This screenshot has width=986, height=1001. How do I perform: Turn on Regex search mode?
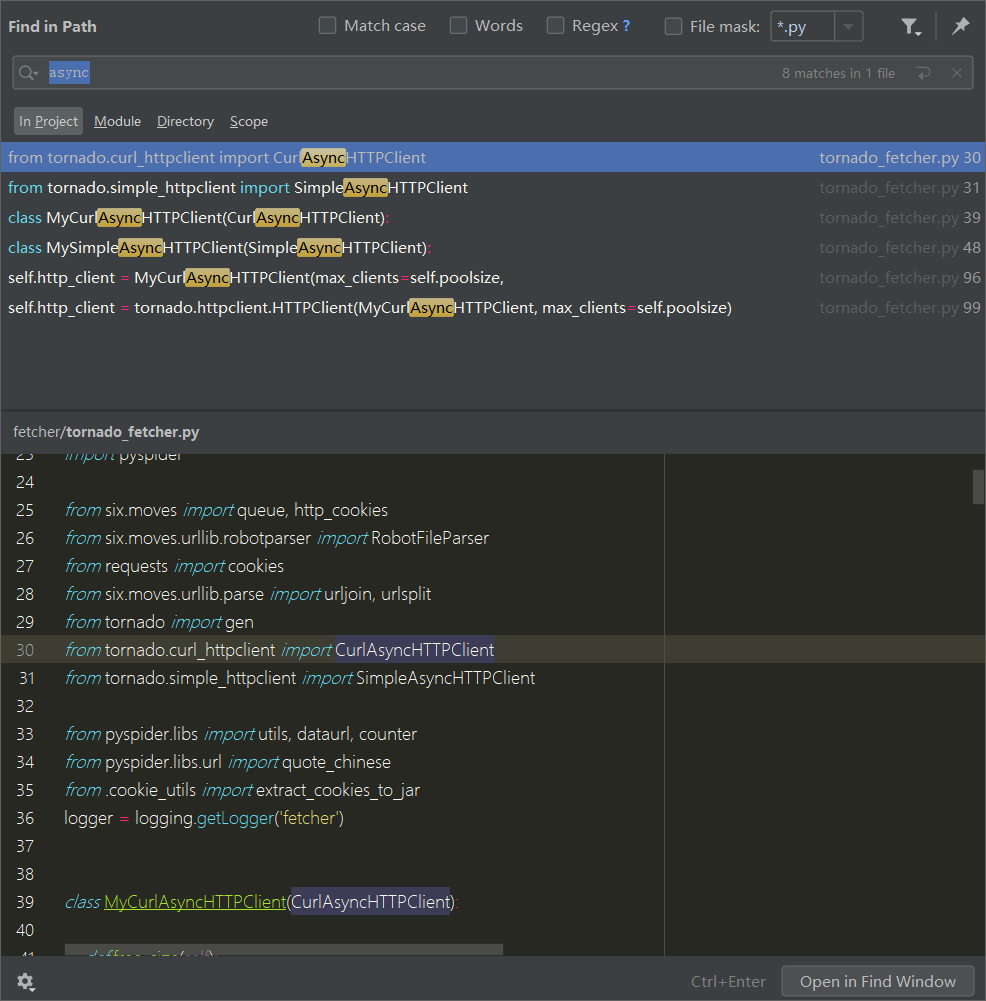pos(555,25)
